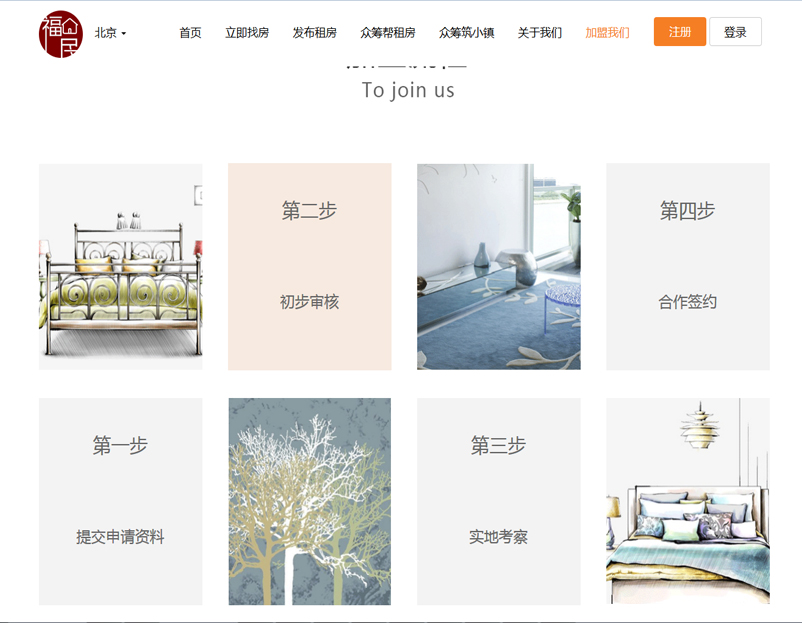
Task: Click the orange 注册 button
Action: coord(680,32)
